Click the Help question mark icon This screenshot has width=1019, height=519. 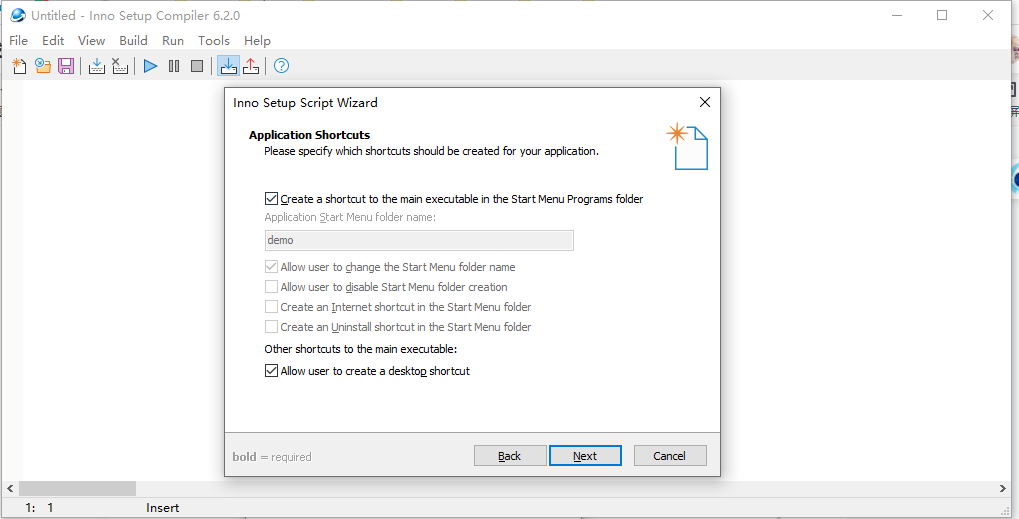click(281, 66)
